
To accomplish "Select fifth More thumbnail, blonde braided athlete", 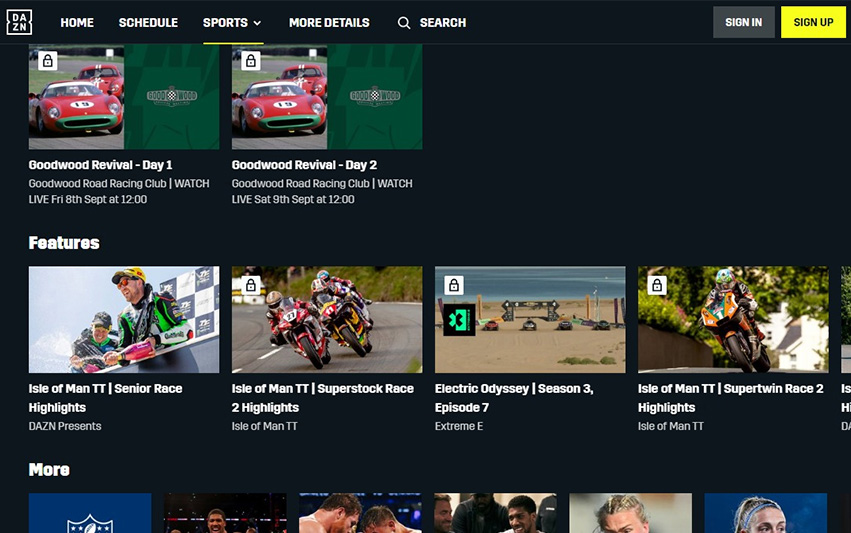I will (631, 513).
